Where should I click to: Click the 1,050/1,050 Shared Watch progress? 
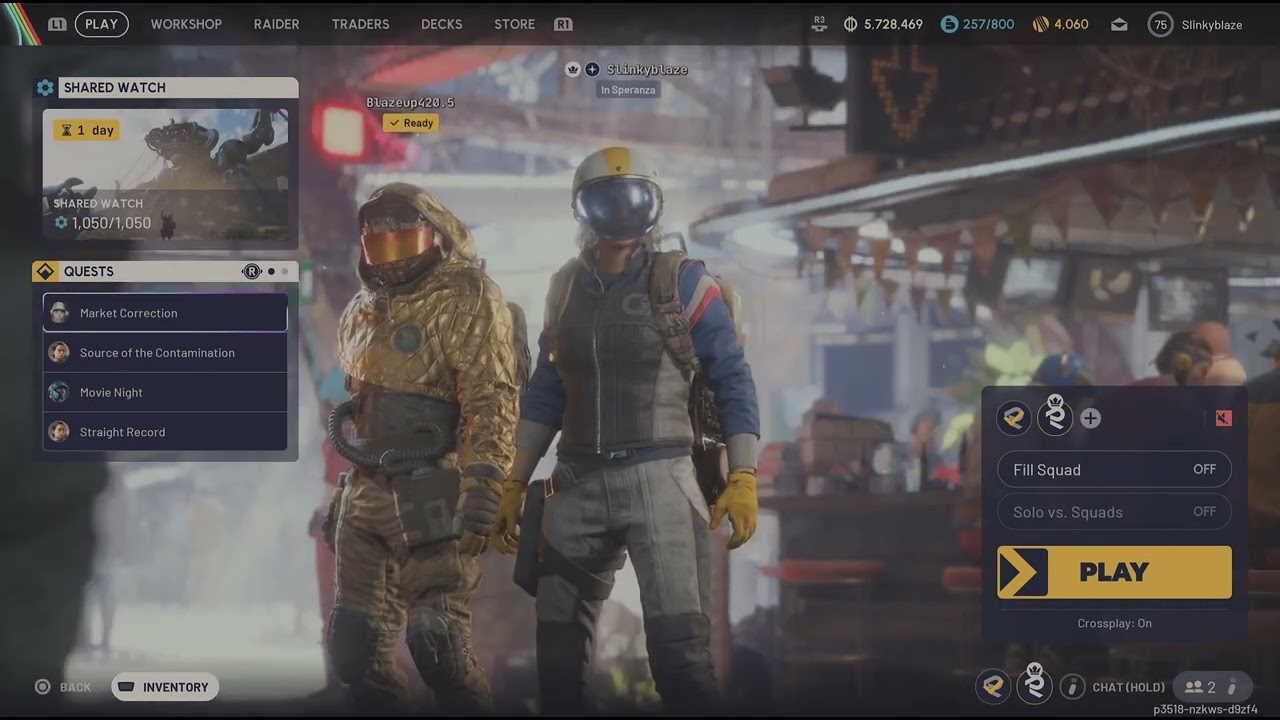coord(111,223)
